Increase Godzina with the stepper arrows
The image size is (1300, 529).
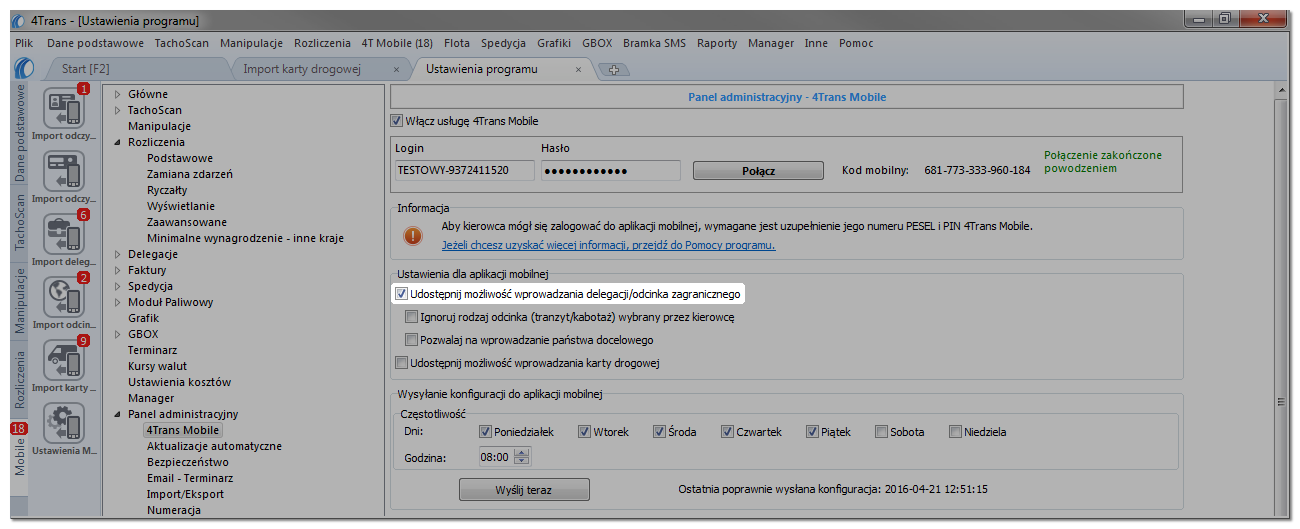click(x=521, y=453)
